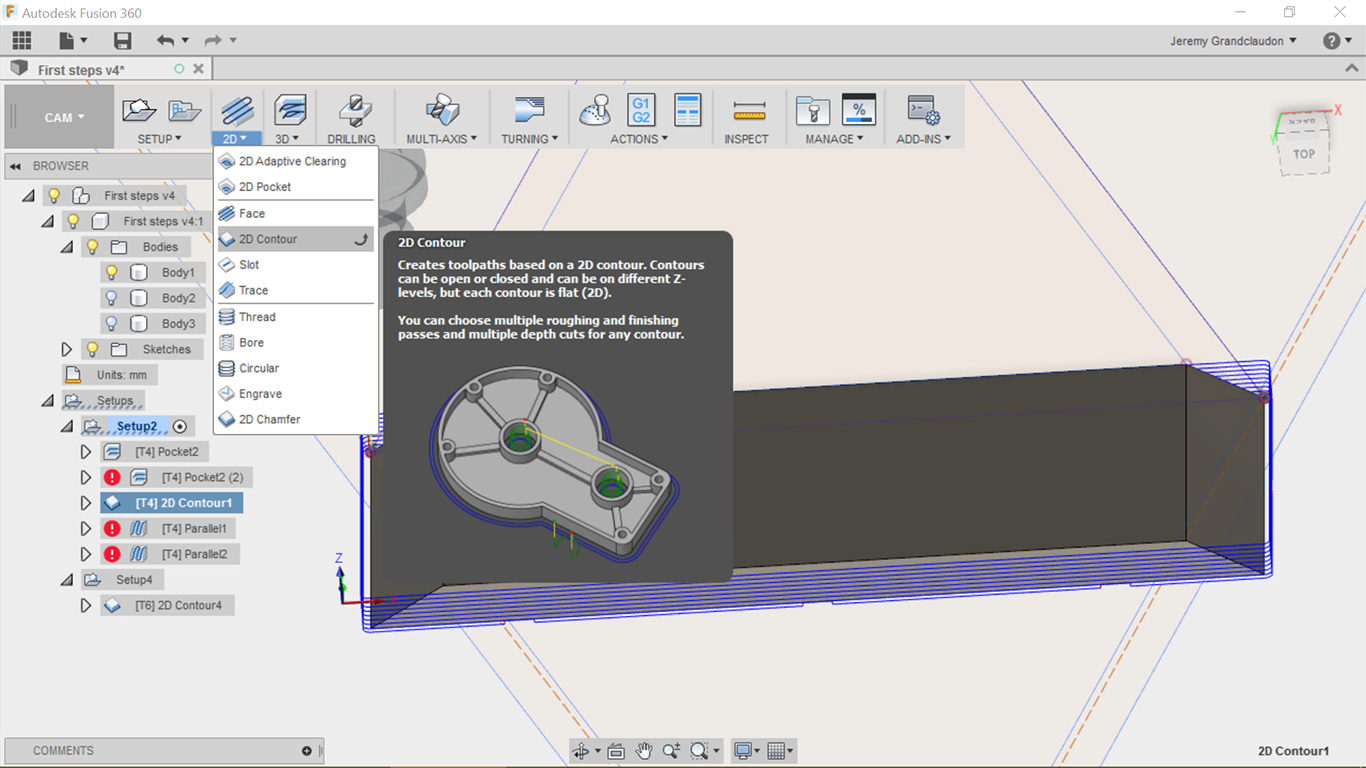Click the Add-Ins scripts icon
Image resolution: width=1366 pixels, height=768 pixels.
[x=923, y=110]
